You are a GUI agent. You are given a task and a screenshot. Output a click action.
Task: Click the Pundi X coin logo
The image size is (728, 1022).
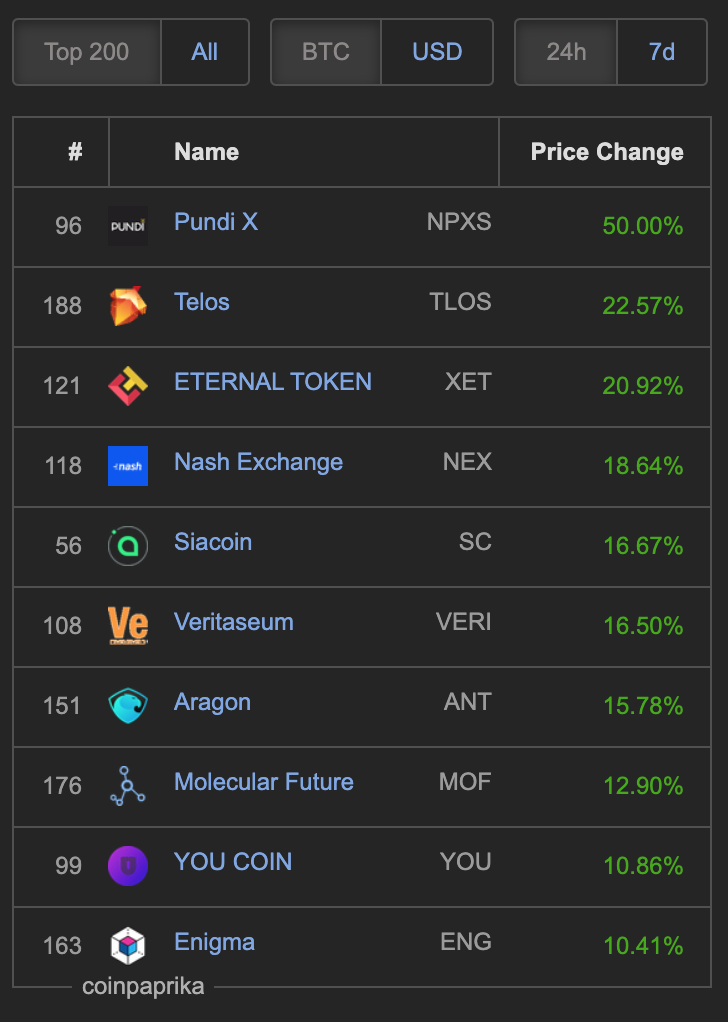tap(128, 226)
